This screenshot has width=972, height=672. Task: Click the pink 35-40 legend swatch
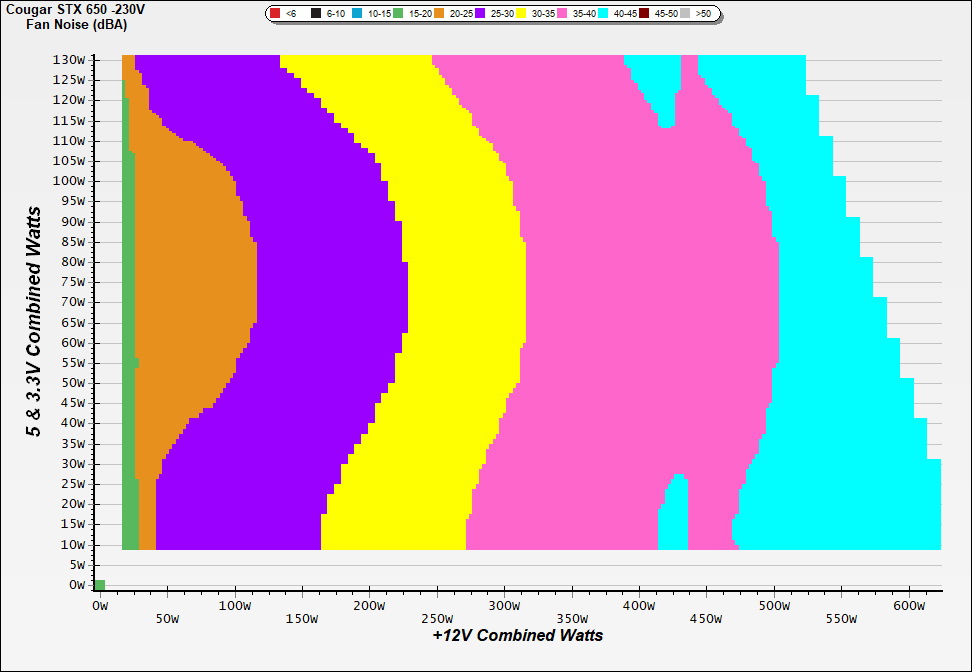(x=561, y=14)
